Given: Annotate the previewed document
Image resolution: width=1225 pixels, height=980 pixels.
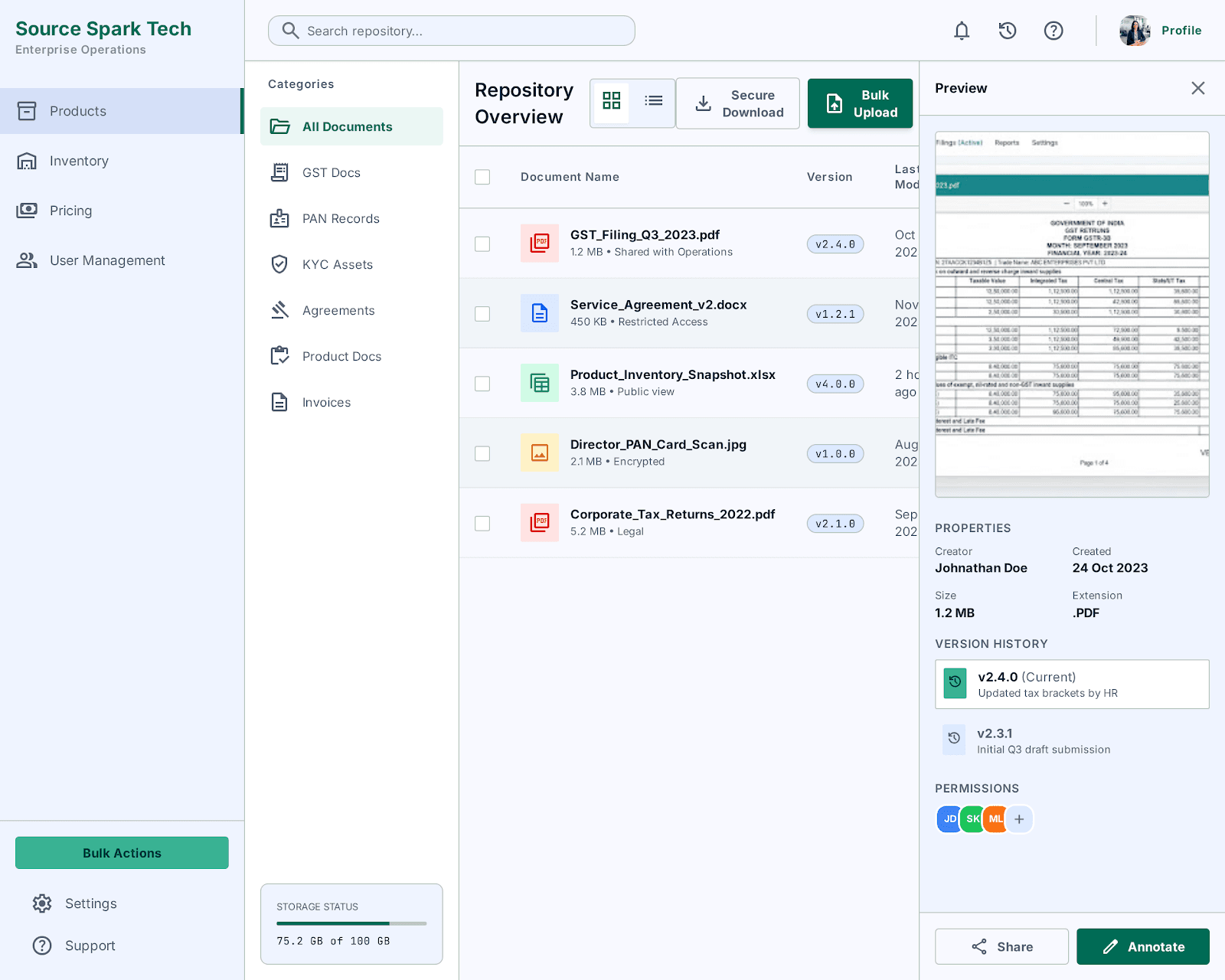Looking at the screenshot, I should coord(1143,946).
